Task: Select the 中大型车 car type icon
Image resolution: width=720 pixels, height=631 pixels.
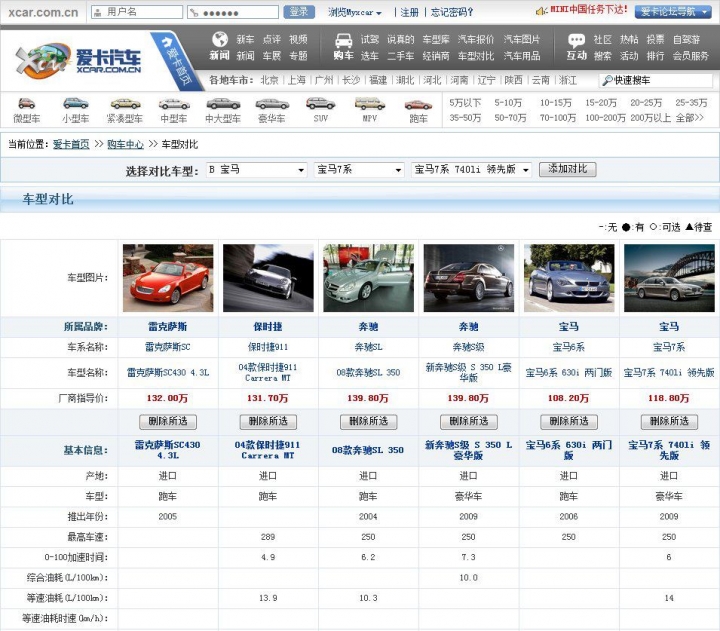Action: click(223, 104)
